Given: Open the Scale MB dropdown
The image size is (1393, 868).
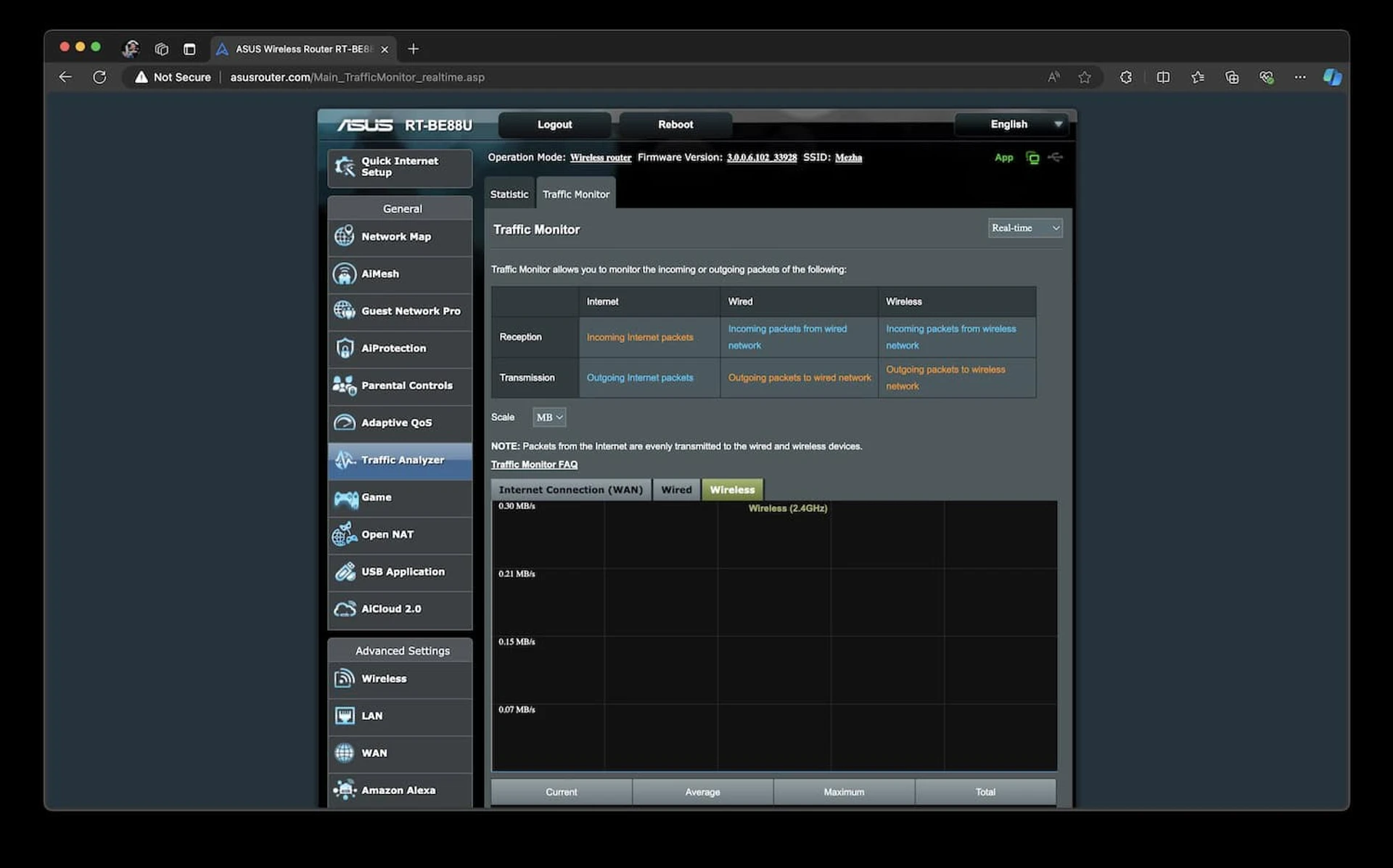Looking at the screenshot, I should 549,417.
